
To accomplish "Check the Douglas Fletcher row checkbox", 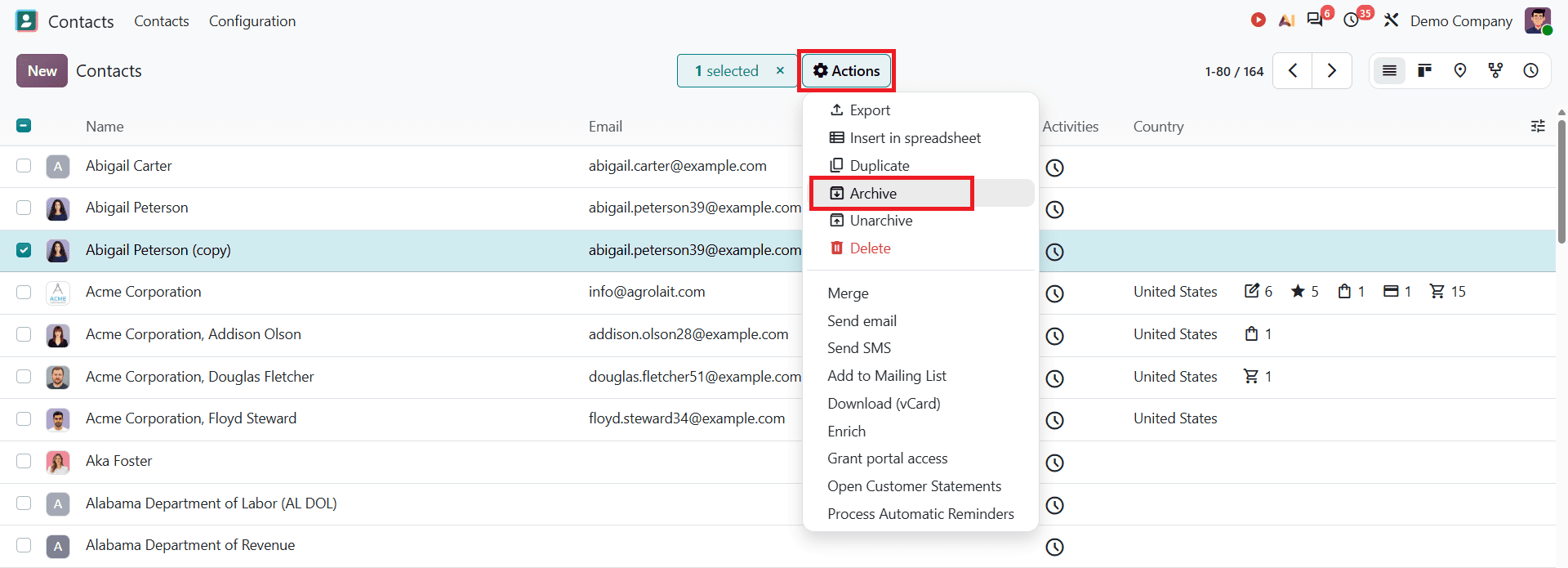I will (24, 377).
